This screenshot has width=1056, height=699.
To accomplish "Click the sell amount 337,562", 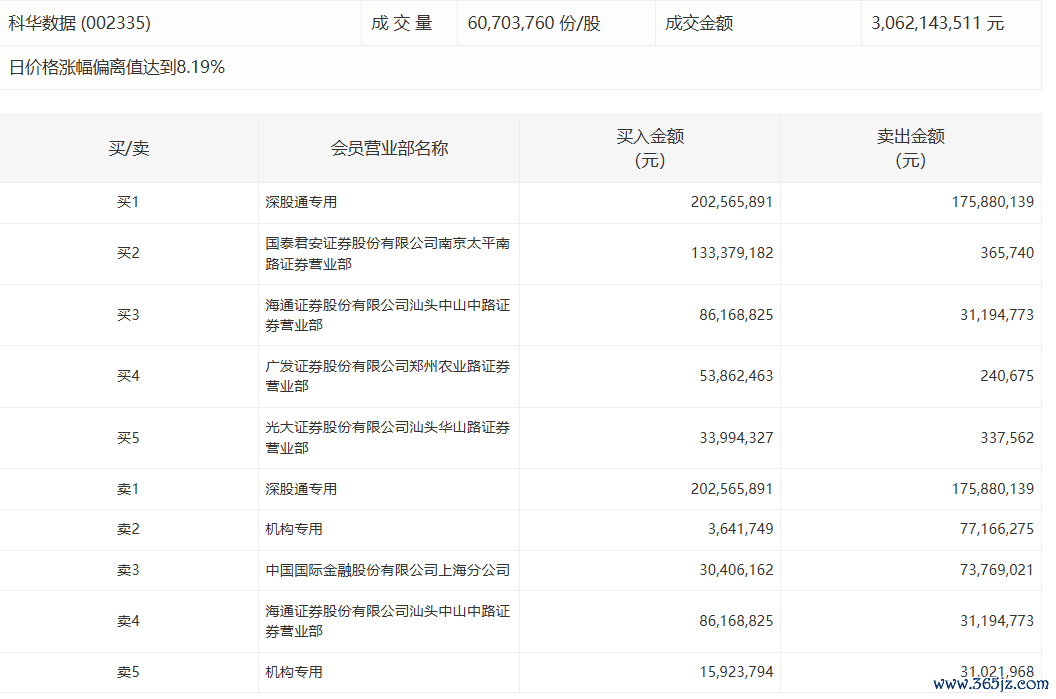I will pyautogui.click(x=1007, y=438).
